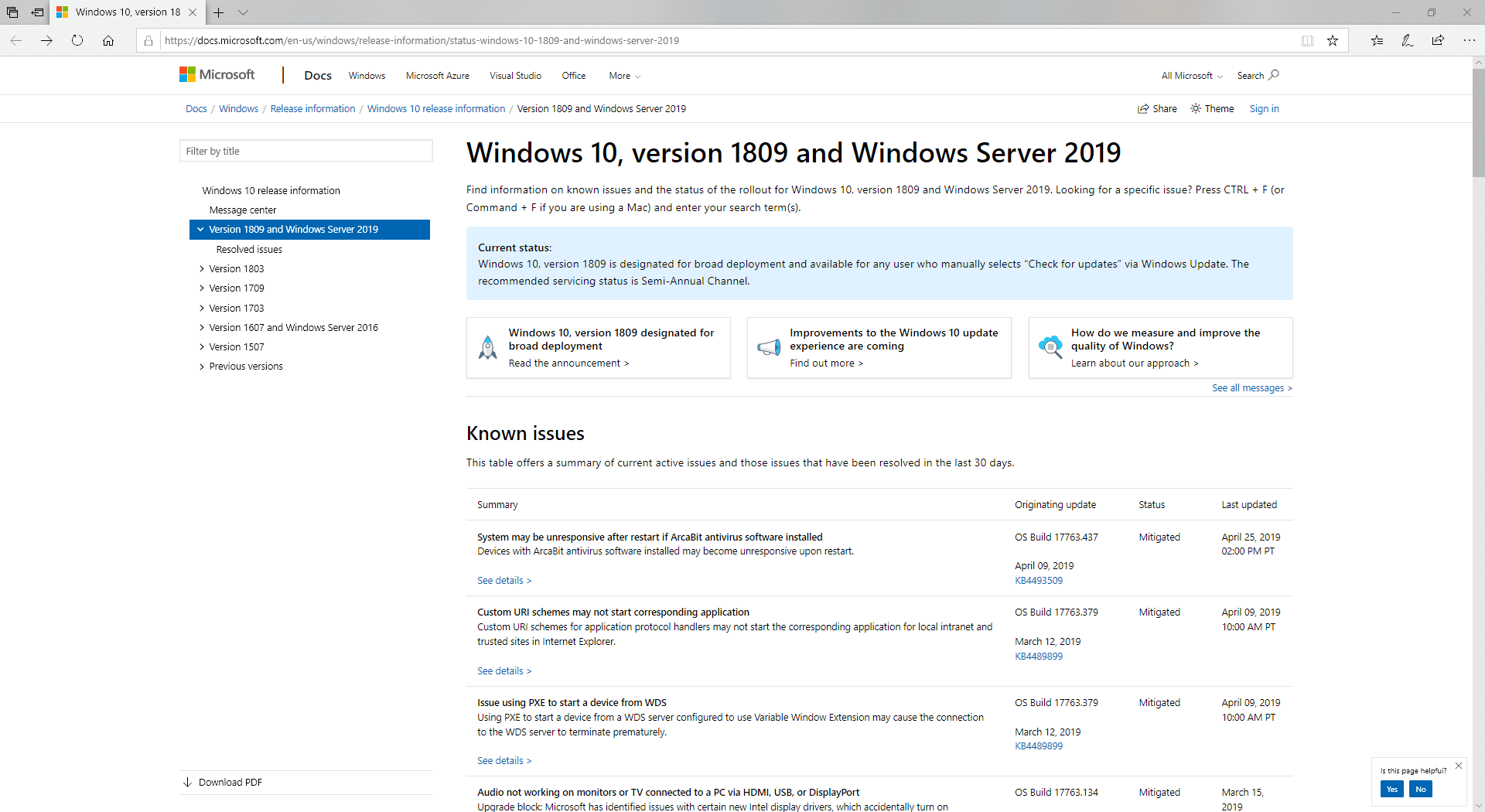Screen dimensions: 1485x812
Task: Reload the page with refresh icon
Action: click(77, 41)
